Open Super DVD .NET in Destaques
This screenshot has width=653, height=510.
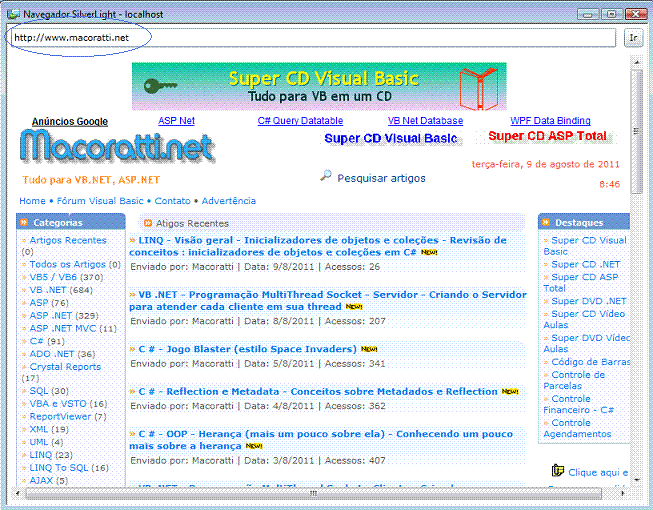(x=589, y=301)
